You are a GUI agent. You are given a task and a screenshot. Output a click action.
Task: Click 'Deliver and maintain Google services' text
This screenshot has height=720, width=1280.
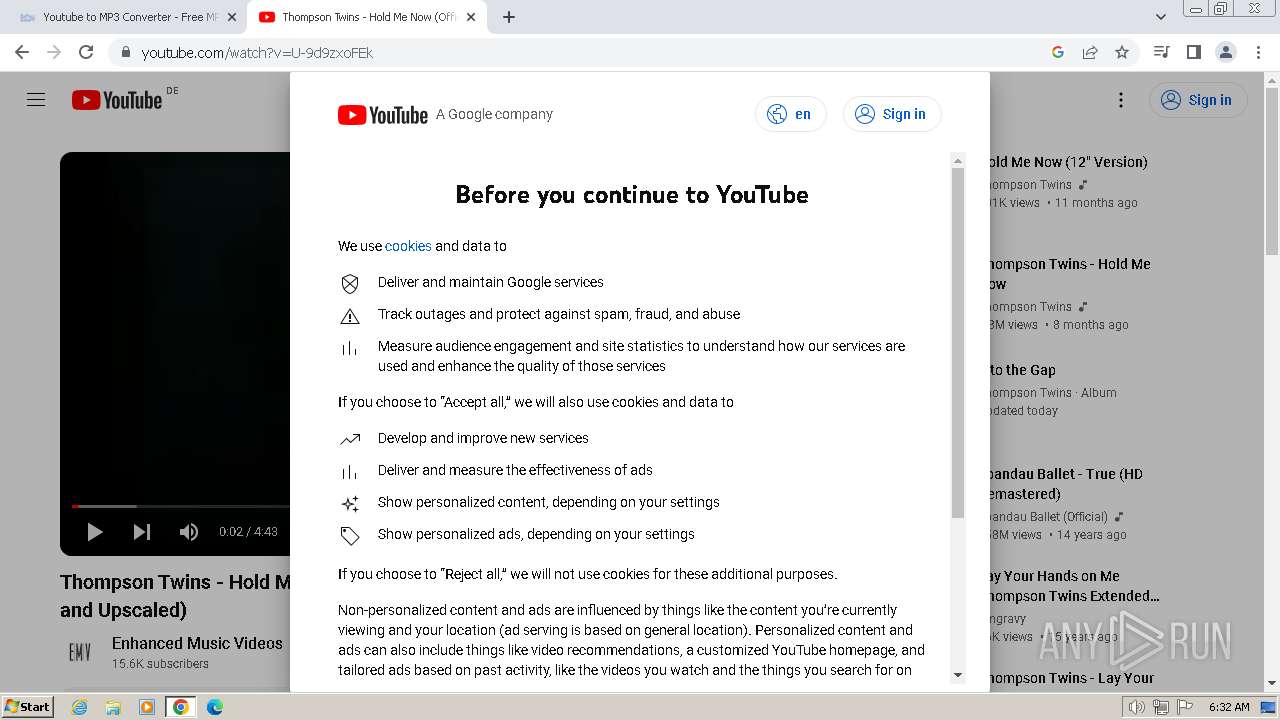coord(491,282)
